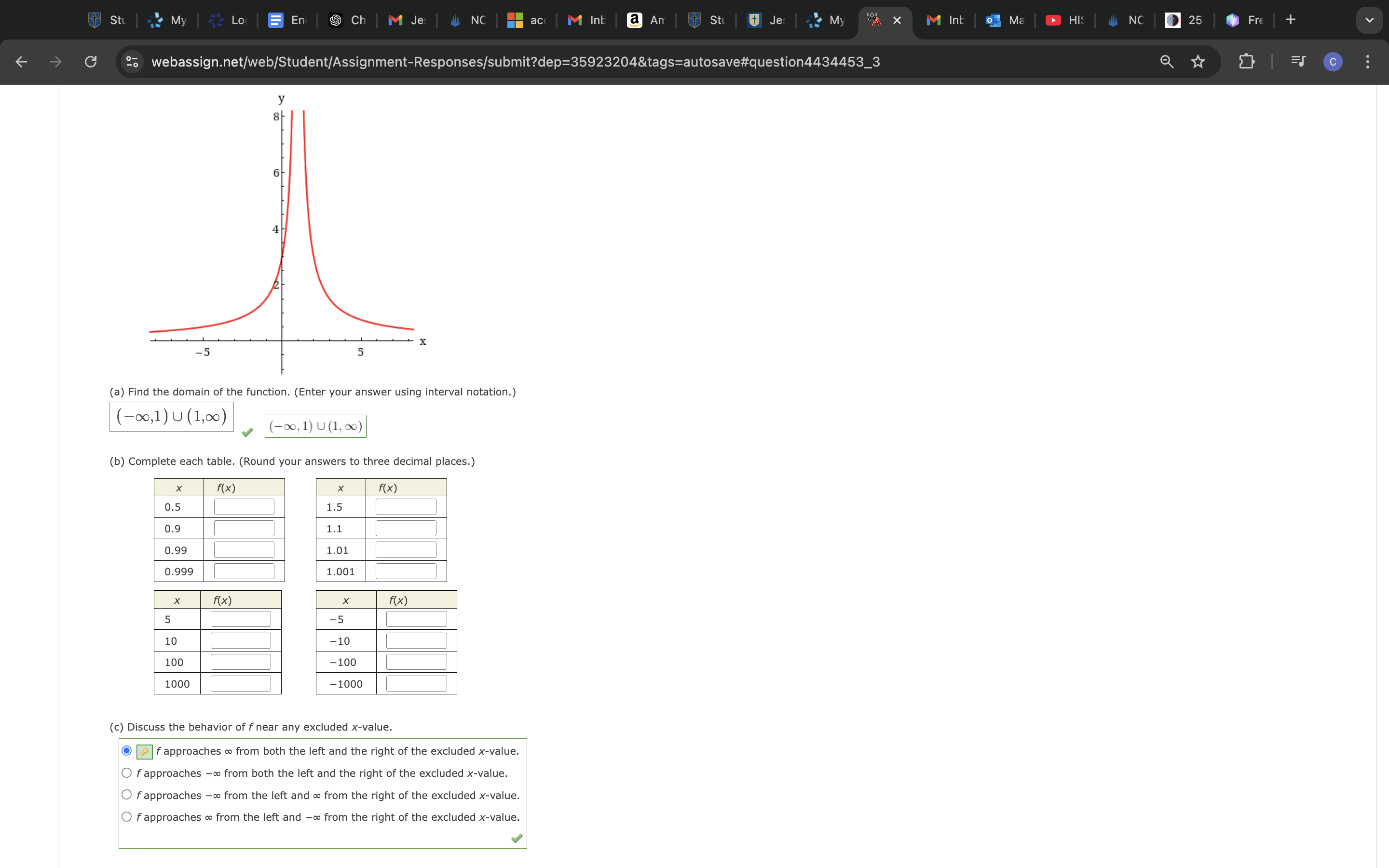Image resolution: width=1389 pixels, height=868 pixels.
Task: Click the answer key icon in part (c)
Action: 144,751
